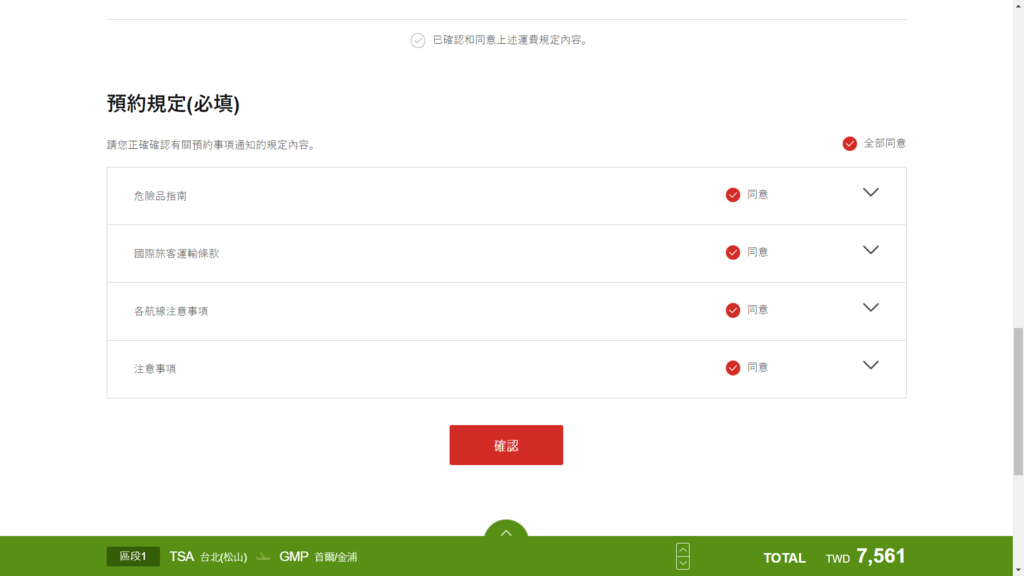Click the scrollbar up arrow
The height and width of the screenshot is (576, 1024).
tap(1018, 5)
